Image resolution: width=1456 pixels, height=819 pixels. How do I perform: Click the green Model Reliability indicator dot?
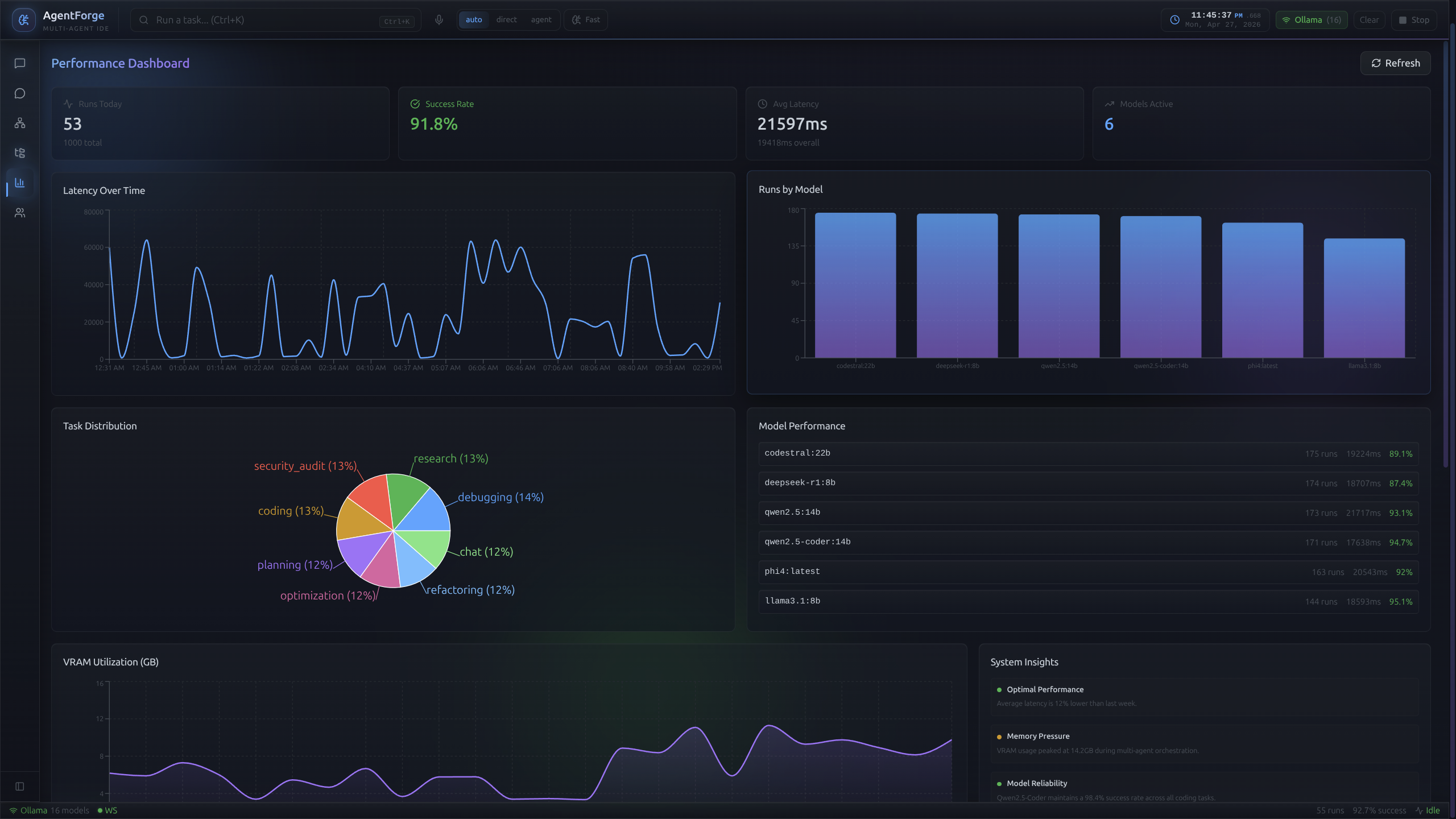tap(999, 784)
